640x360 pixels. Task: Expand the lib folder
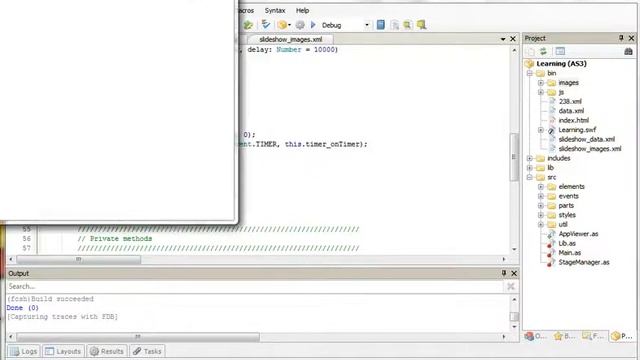pos(529,168)
